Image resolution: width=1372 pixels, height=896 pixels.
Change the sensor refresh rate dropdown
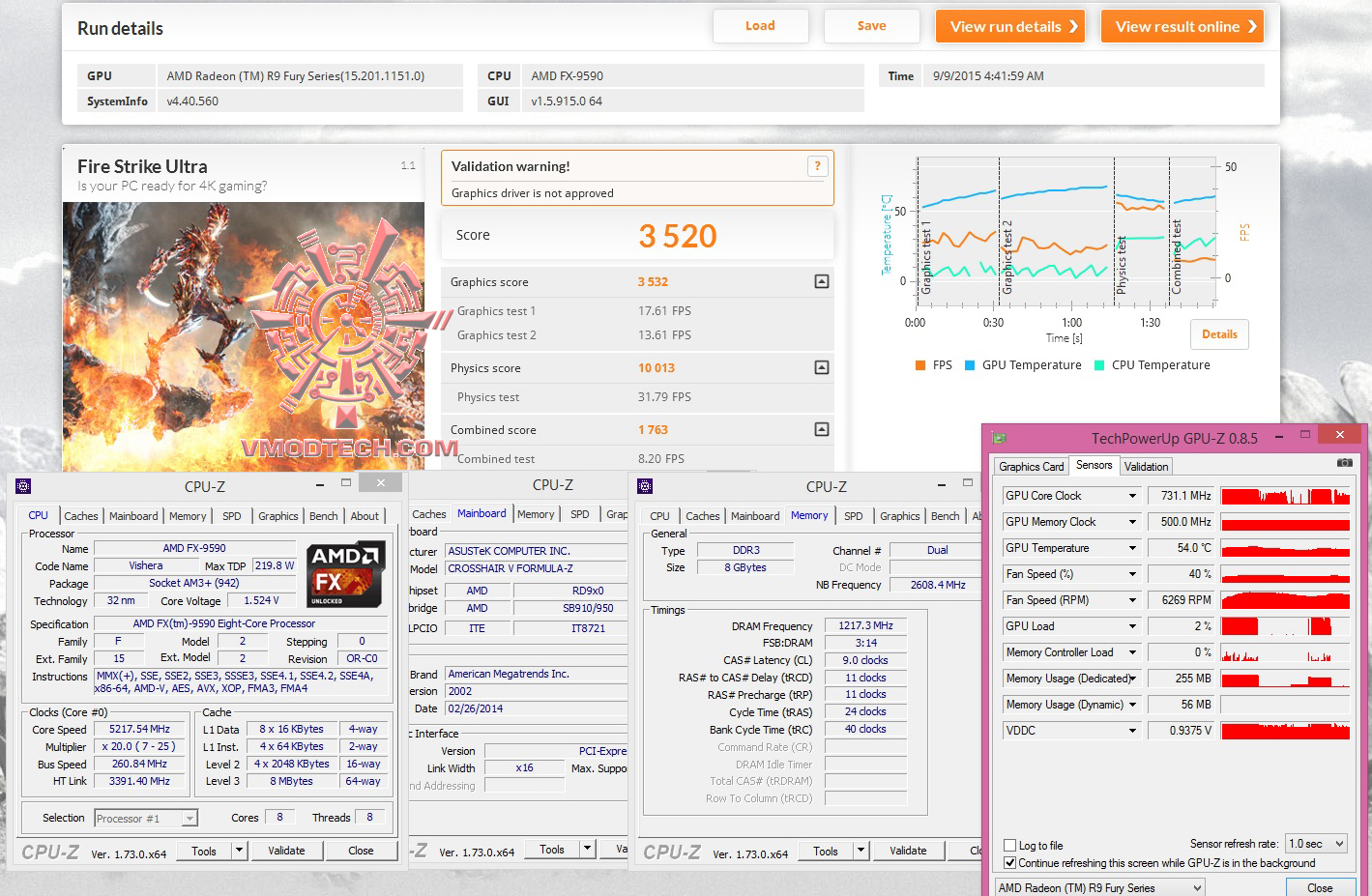pyautogui.click(x=1316, y=844)
